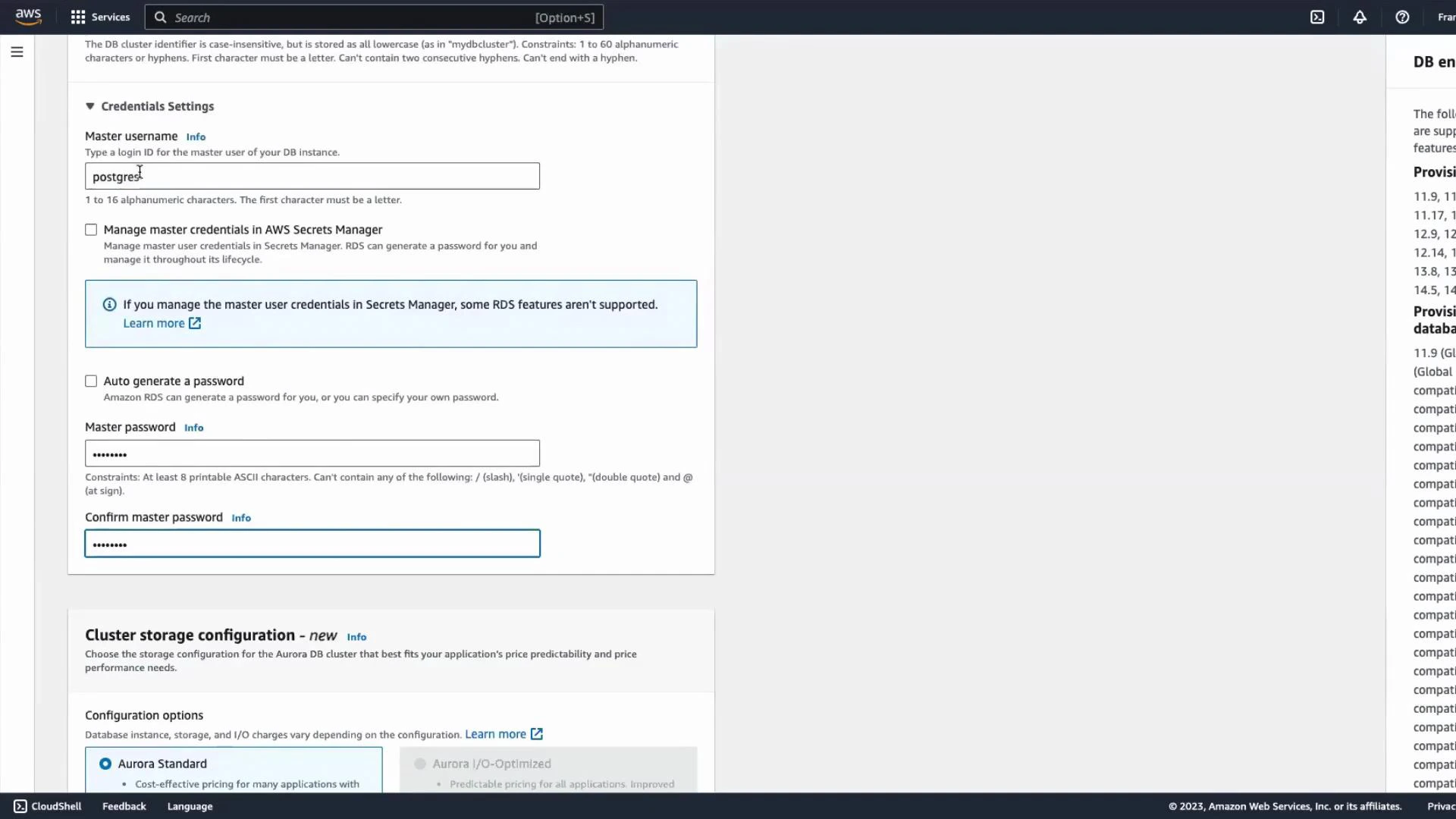Open CloudShell from the top navigation bar

[x=1318, y=17]
